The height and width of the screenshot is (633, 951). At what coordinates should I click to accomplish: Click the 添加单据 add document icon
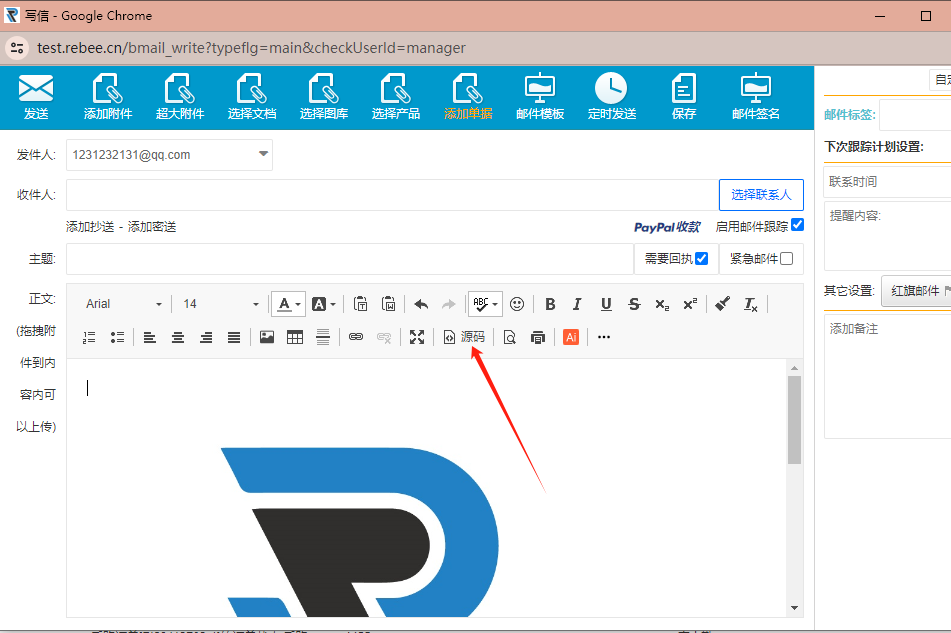click(468, 96)
